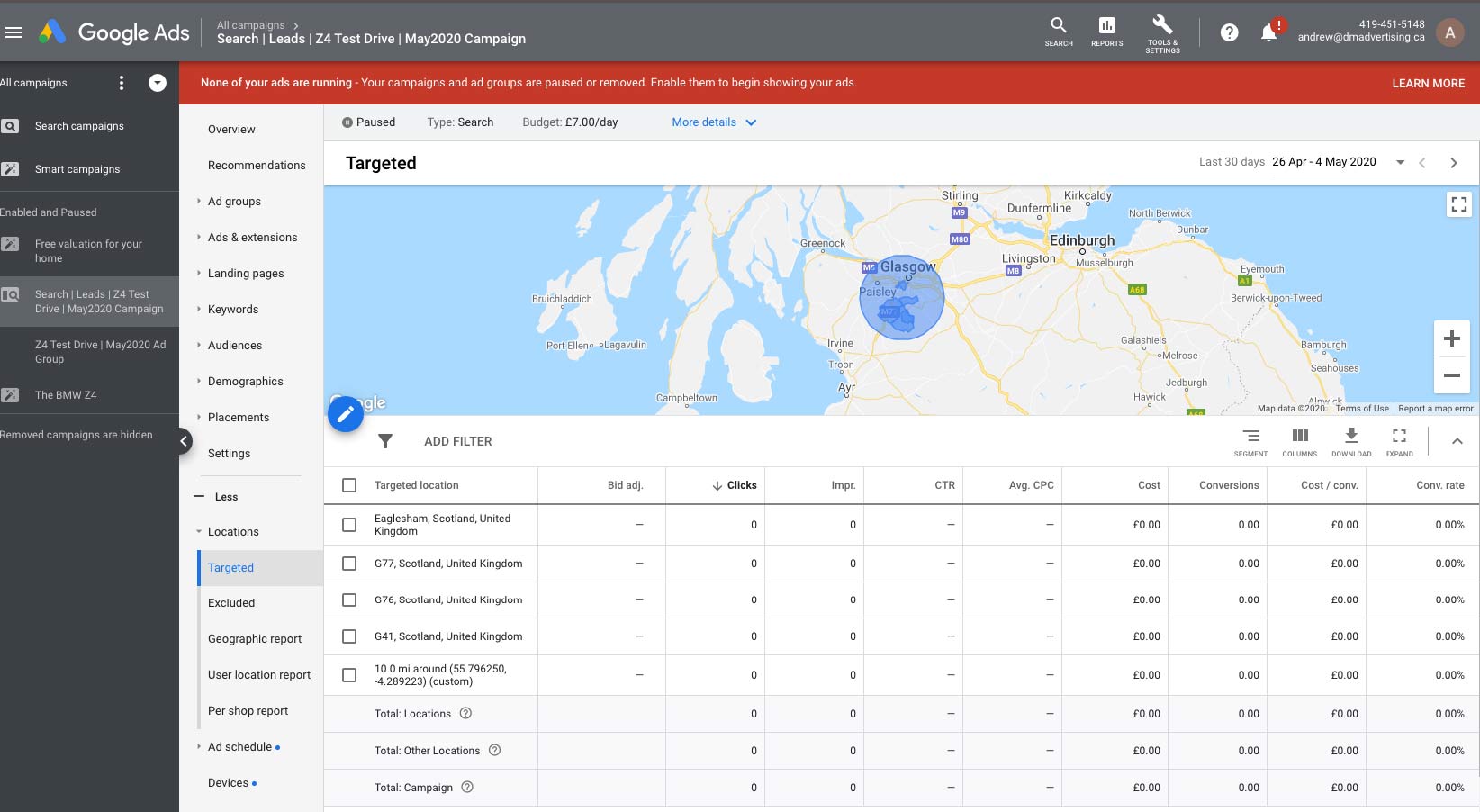Click Report a map error link
The image size is (1480, 812).
tap(1435, 409)
